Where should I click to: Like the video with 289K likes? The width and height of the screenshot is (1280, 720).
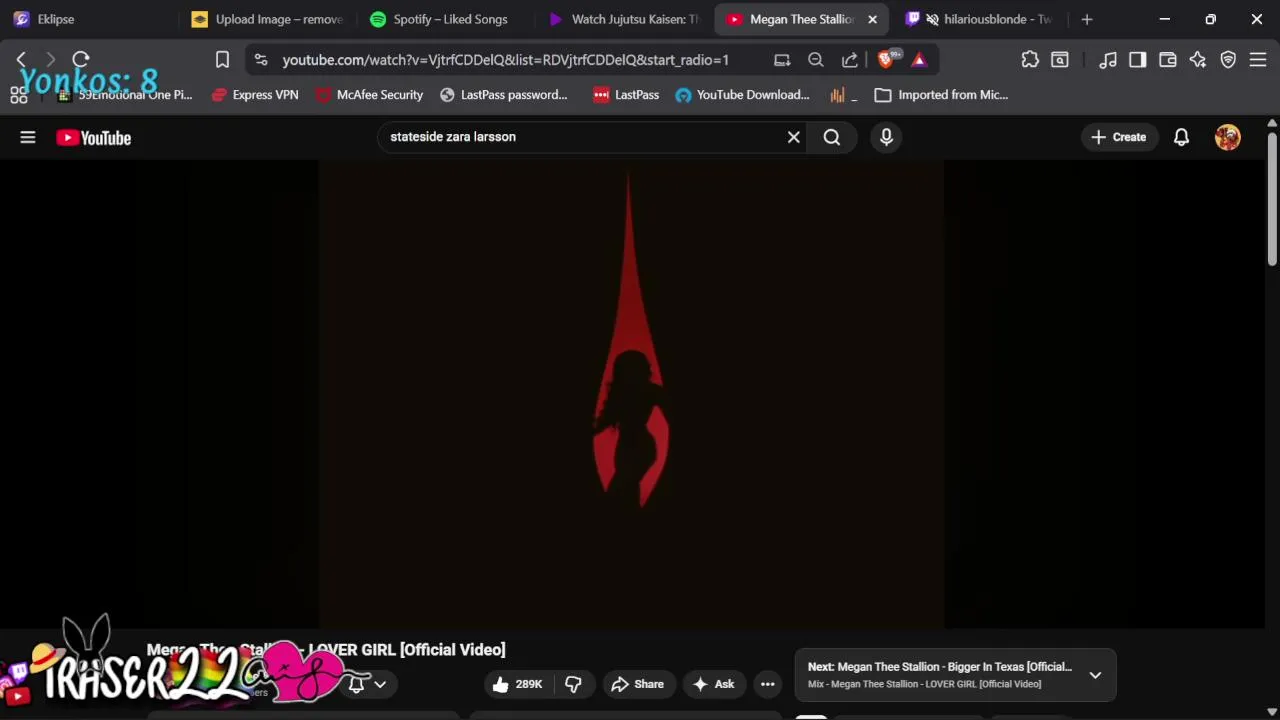pyautogui.click(x=517, y=684)
